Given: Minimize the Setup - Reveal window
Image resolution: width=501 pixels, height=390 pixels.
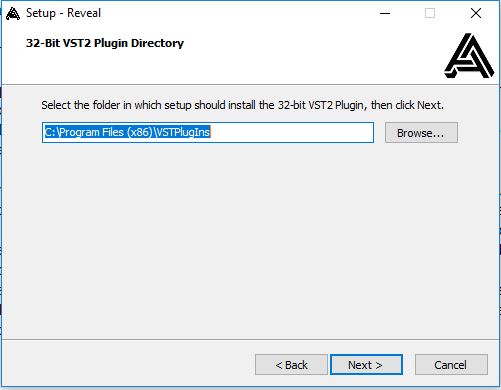Looking at the screenshot, I should (x=385, y=13).
